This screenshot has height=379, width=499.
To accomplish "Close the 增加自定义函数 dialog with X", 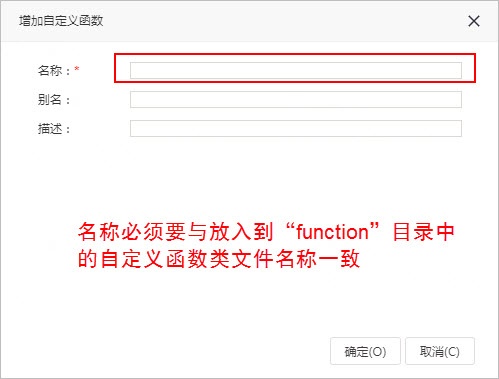I will click(x=474, y=21).
